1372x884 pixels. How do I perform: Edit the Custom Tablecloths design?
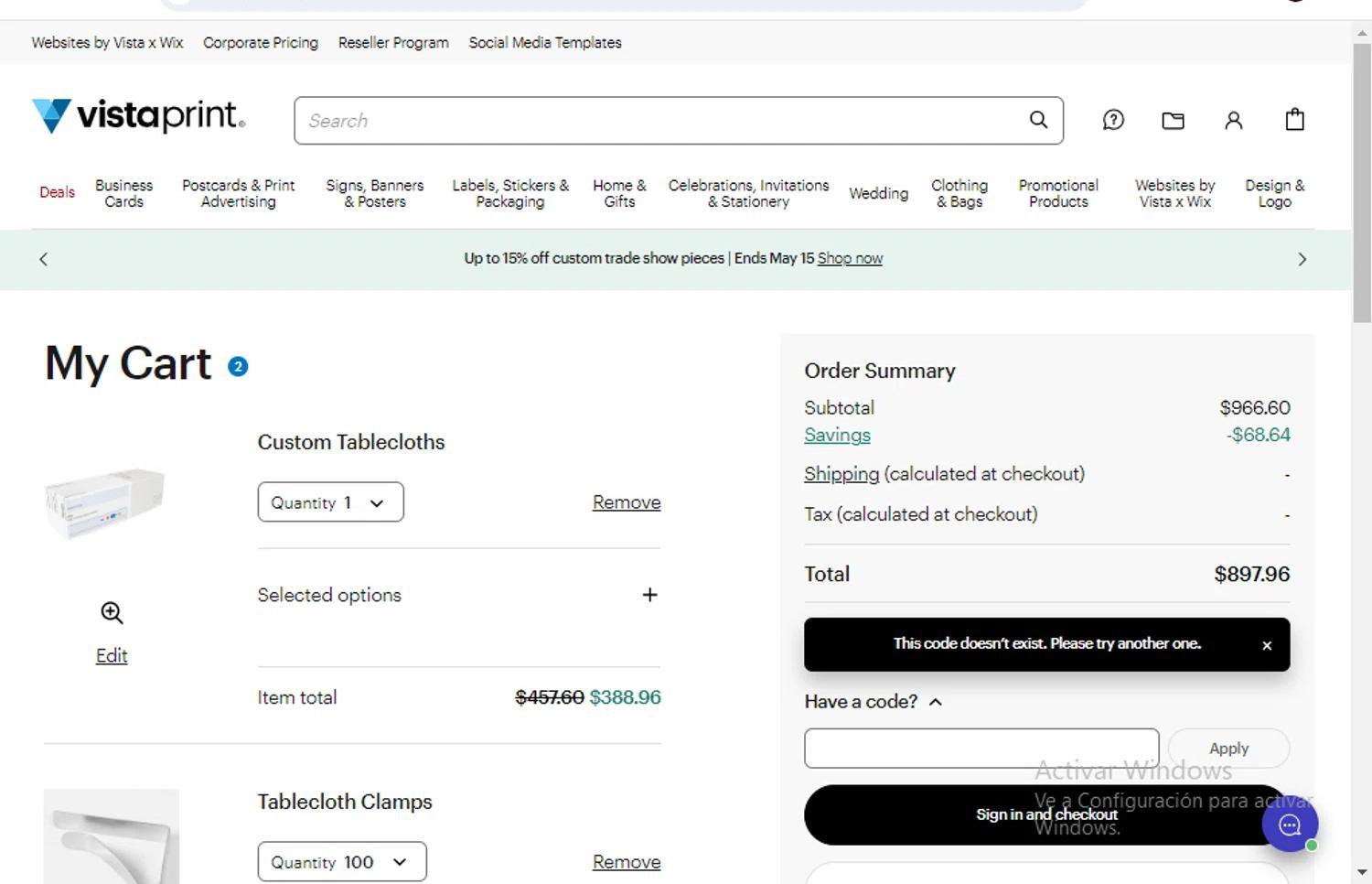(112, 655)
